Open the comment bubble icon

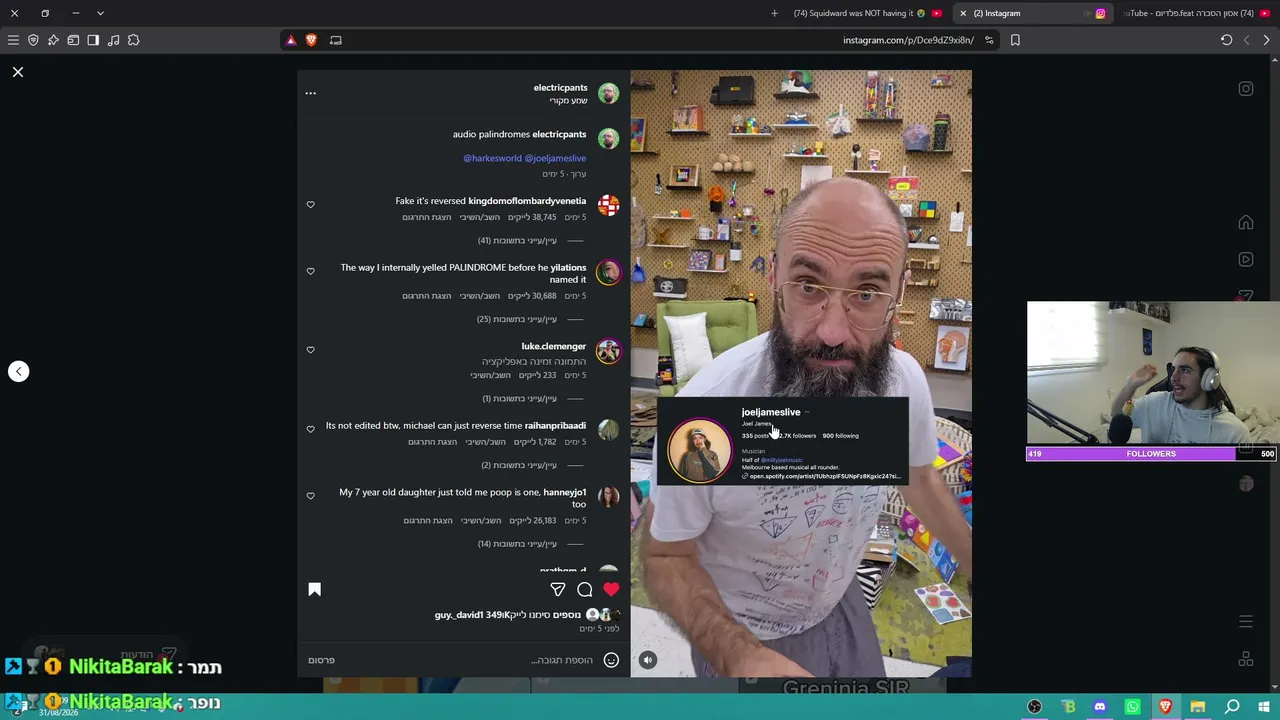click(x=585, y=589)
